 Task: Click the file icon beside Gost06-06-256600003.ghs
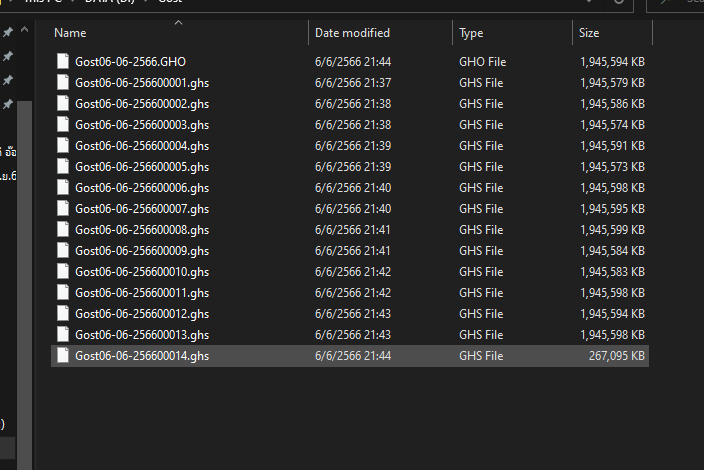point(63,125)
